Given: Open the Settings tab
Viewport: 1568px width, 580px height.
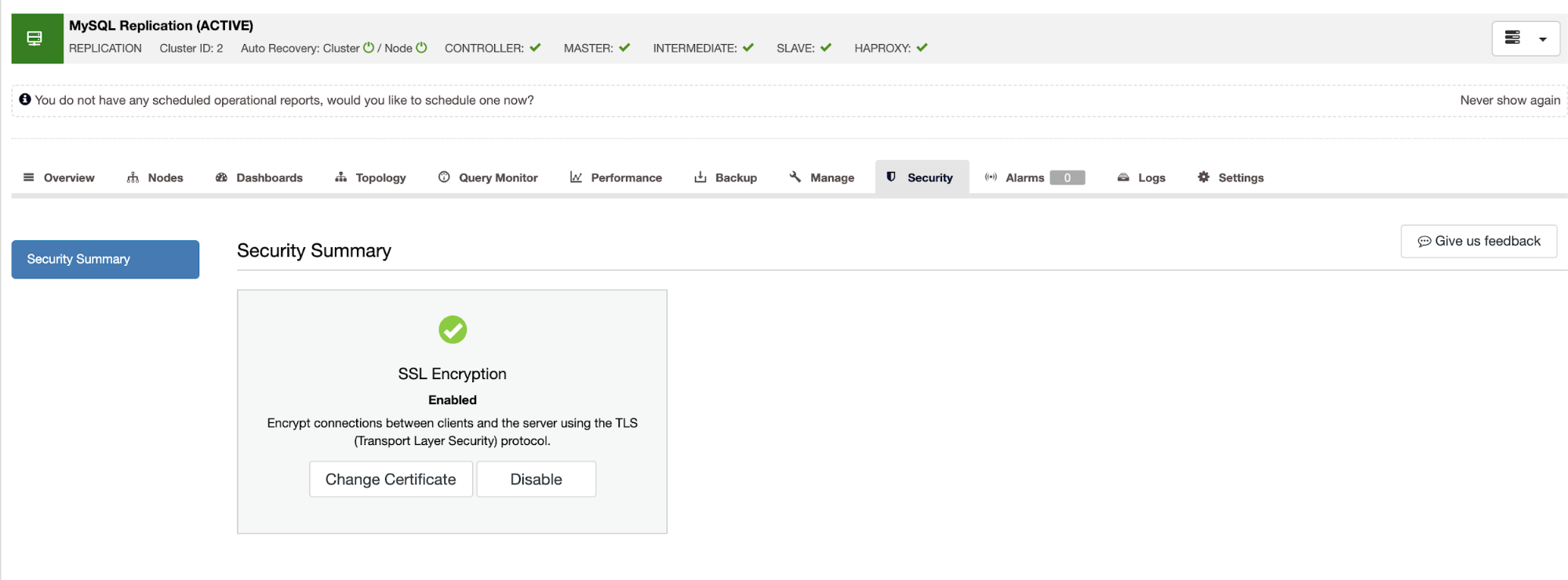Looking at the screenshot, I should pos(1230,177).
